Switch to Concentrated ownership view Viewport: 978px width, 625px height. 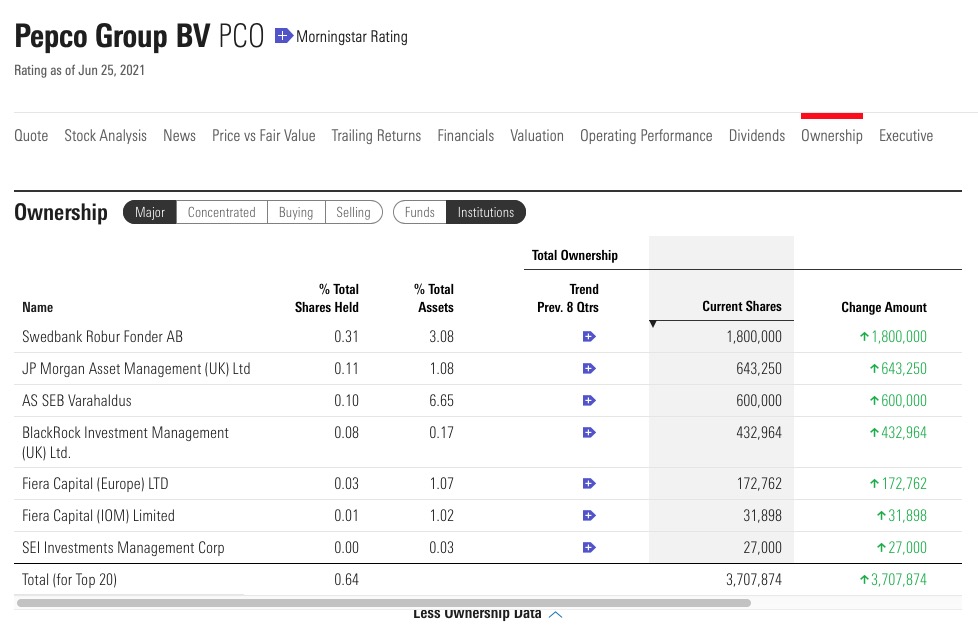[221, 212]
